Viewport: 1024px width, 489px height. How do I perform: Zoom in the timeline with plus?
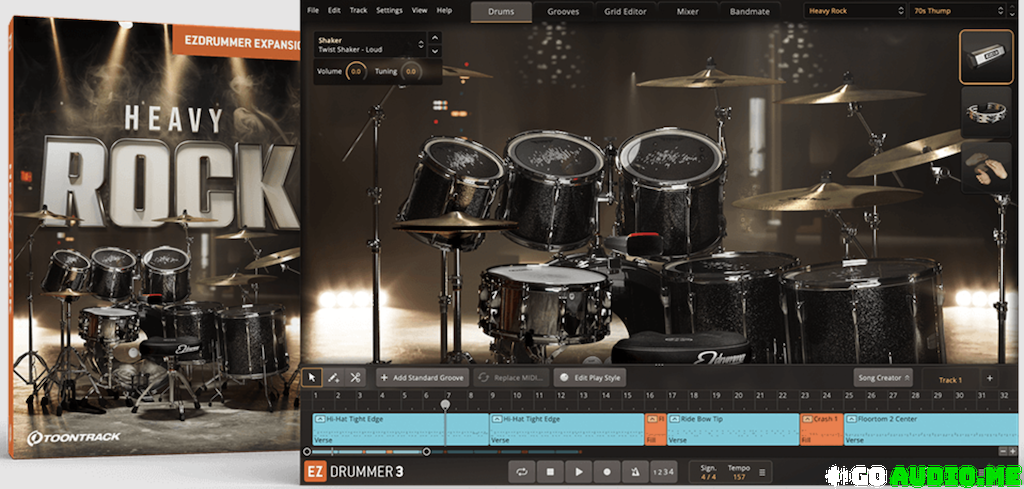pos(1012,451)
